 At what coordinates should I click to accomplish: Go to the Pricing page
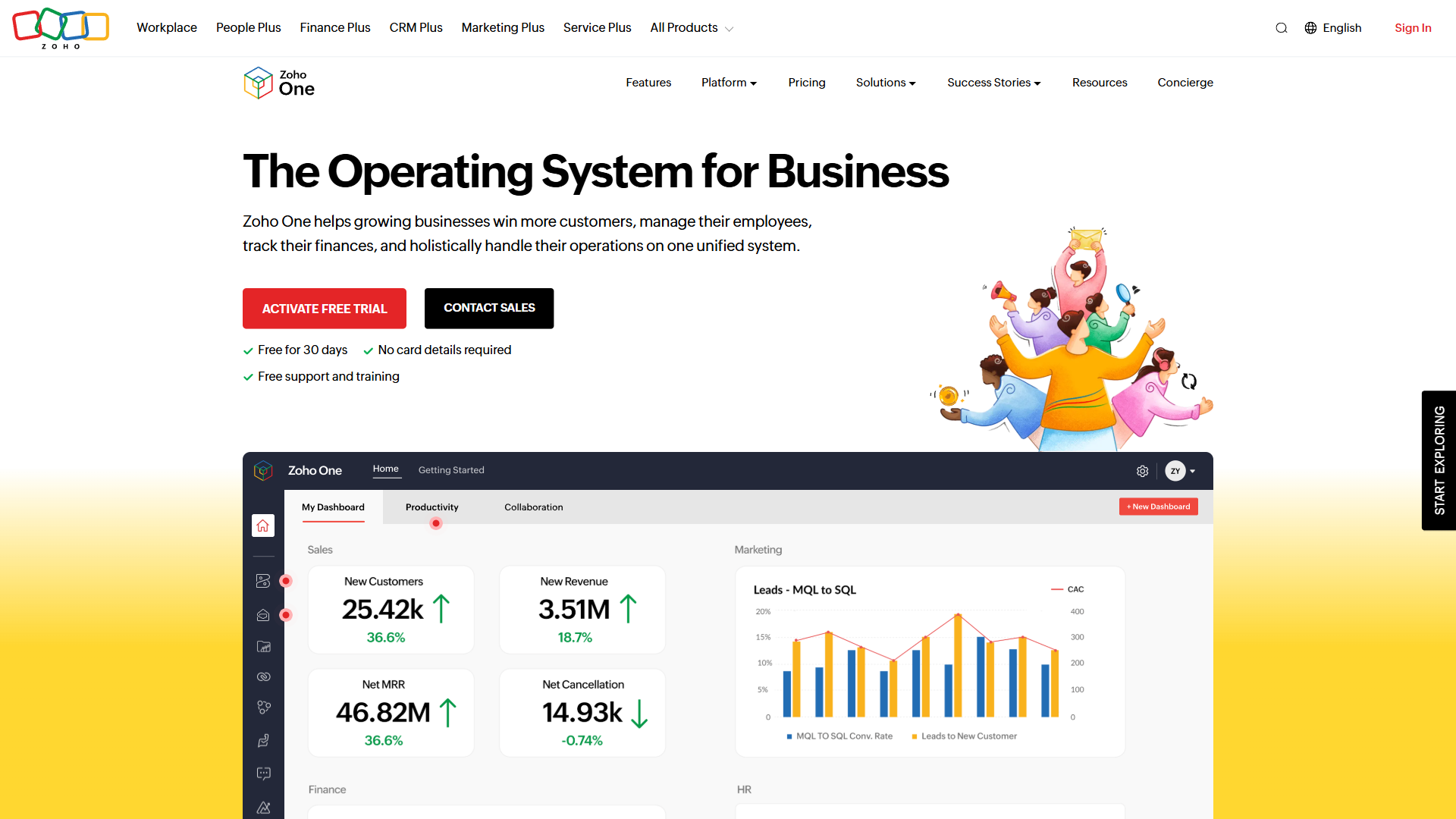tap(807, 83)
